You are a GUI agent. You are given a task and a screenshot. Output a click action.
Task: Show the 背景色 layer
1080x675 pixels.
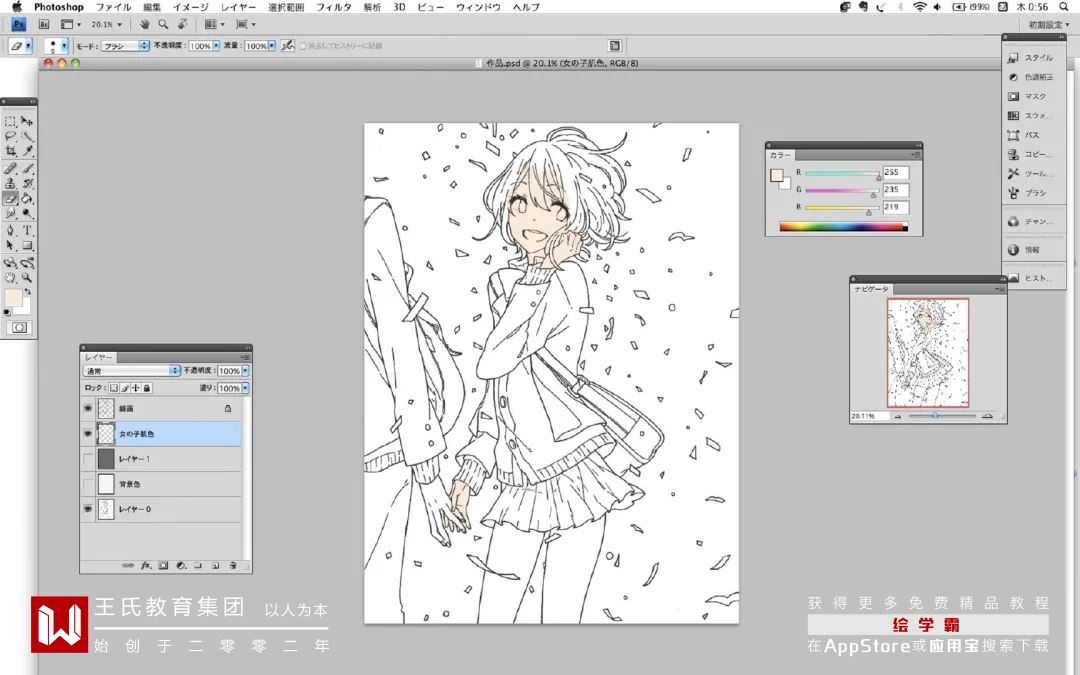coord(87,484)
